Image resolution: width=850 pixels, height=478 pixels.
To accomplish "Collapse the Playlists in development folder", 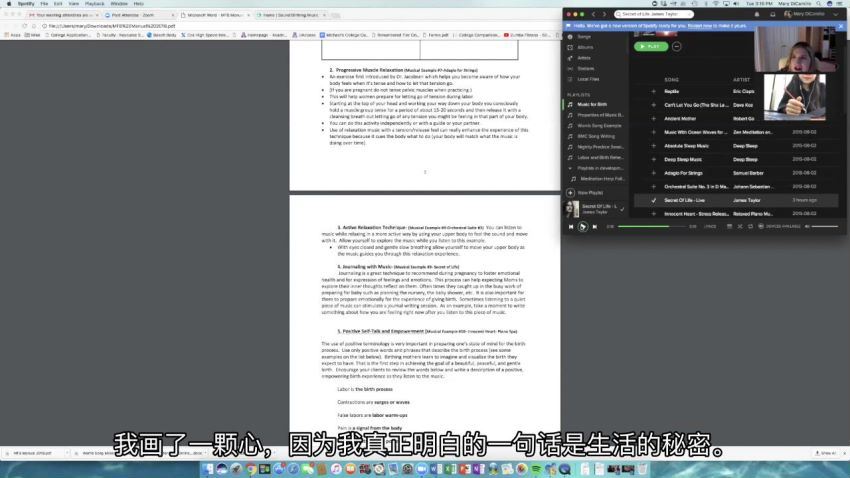I will coord(570,168).
